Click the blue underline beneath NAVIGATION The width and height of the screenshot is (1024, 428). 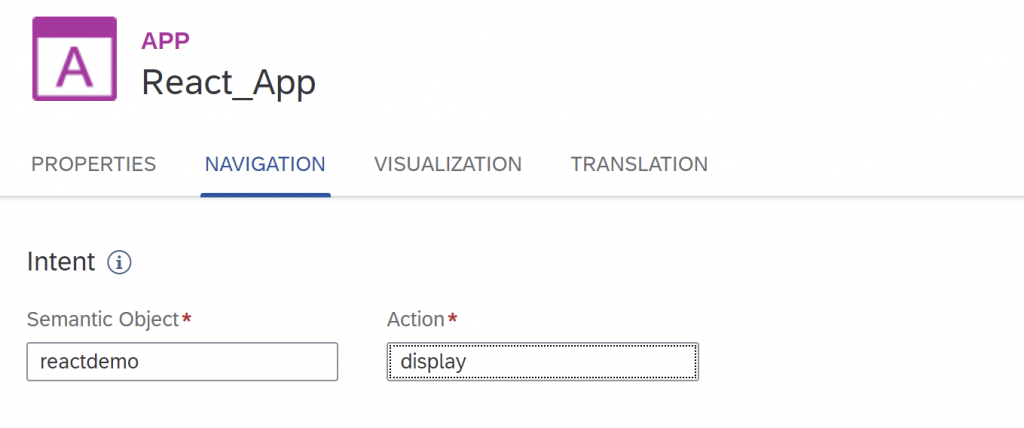pos(265,194)
